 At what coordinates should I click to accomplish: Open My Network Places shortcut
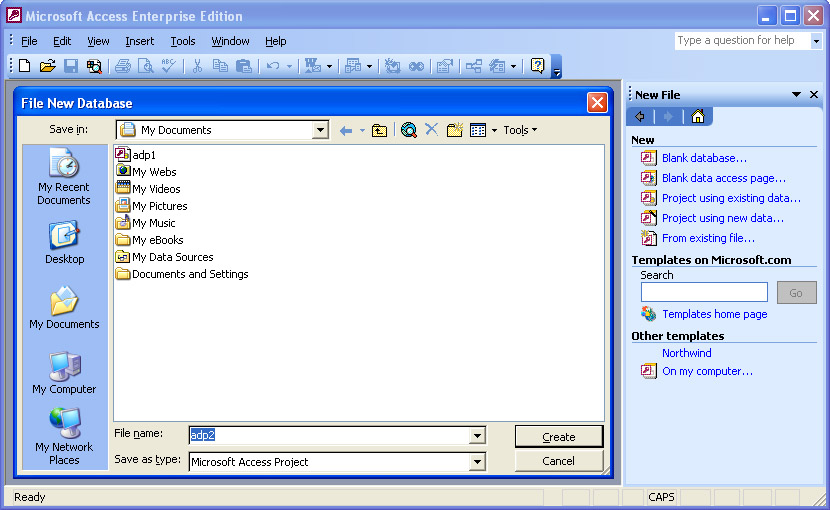pos(64,437)
